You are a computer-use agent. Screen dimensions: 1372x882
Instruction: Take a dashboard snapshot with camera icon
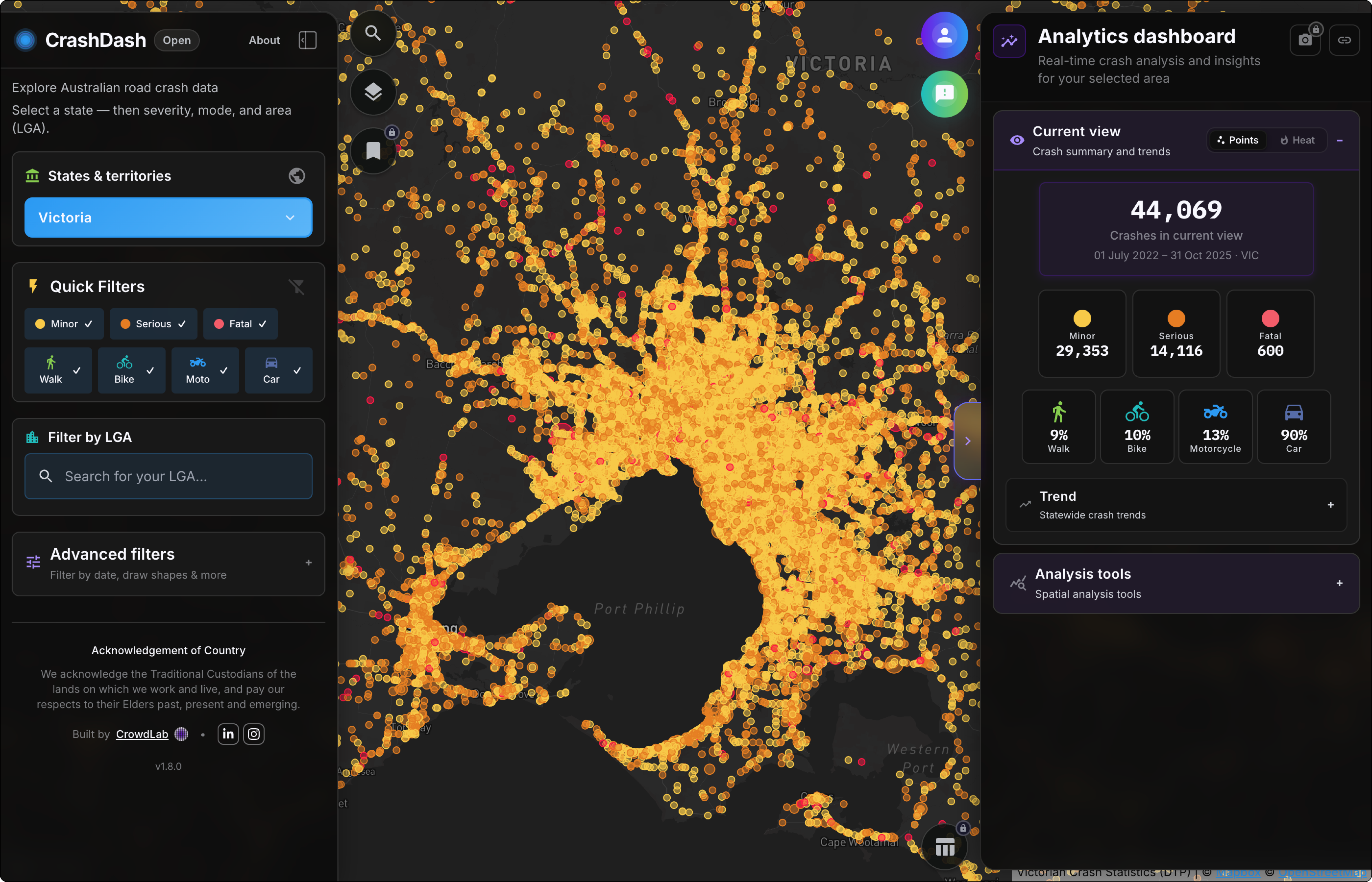pos(1305,40)
